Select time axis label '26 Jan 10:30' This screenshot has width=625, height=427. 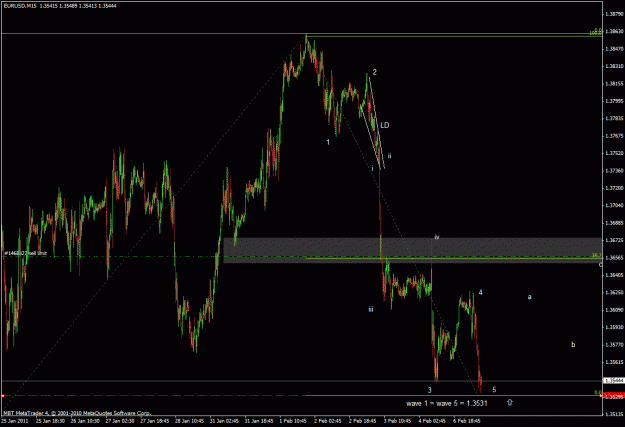pyautogui.click(x=85, y=421)
